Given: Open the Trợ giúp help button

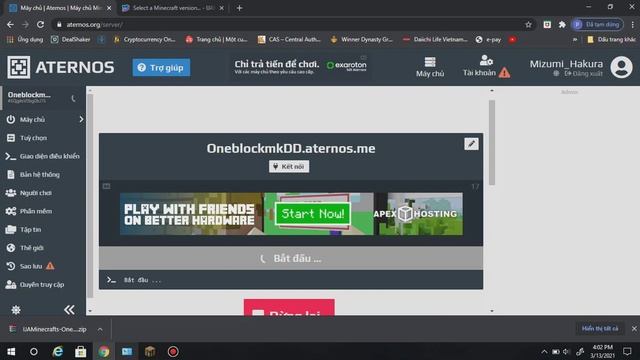Looking at the screenshot, I should pyautogui.click(x=161, y=67).
